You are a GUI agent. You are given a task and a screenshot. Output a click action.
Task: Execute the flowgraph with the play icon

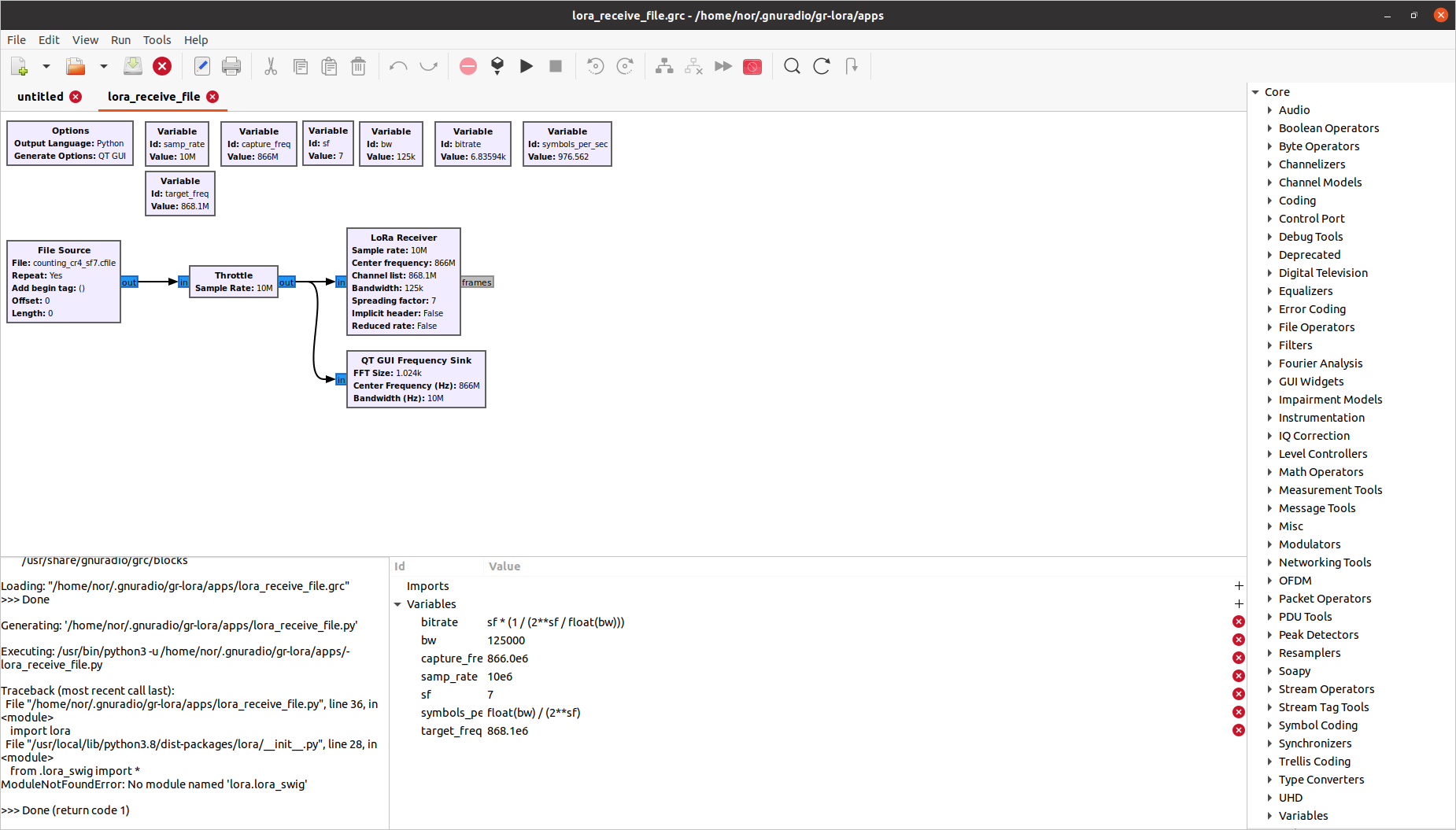coord(527,66)
